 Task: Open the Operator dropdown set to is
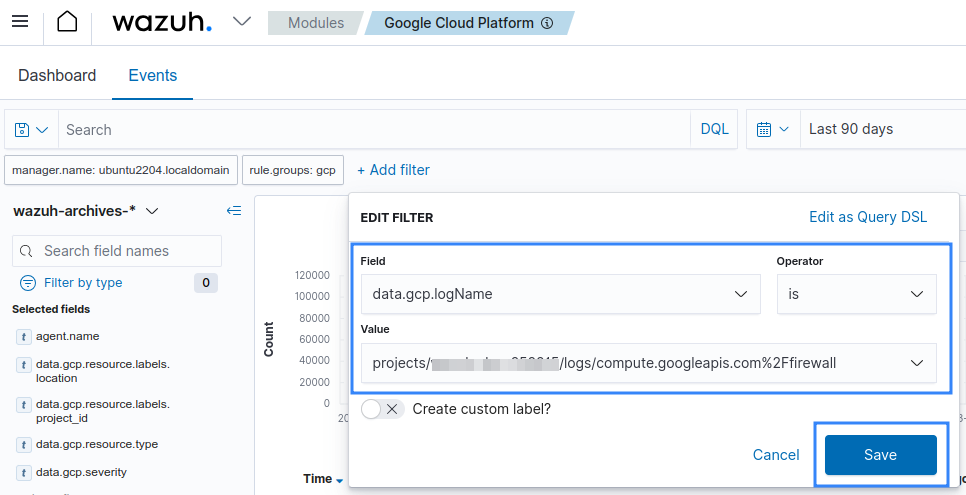[856, 294]
